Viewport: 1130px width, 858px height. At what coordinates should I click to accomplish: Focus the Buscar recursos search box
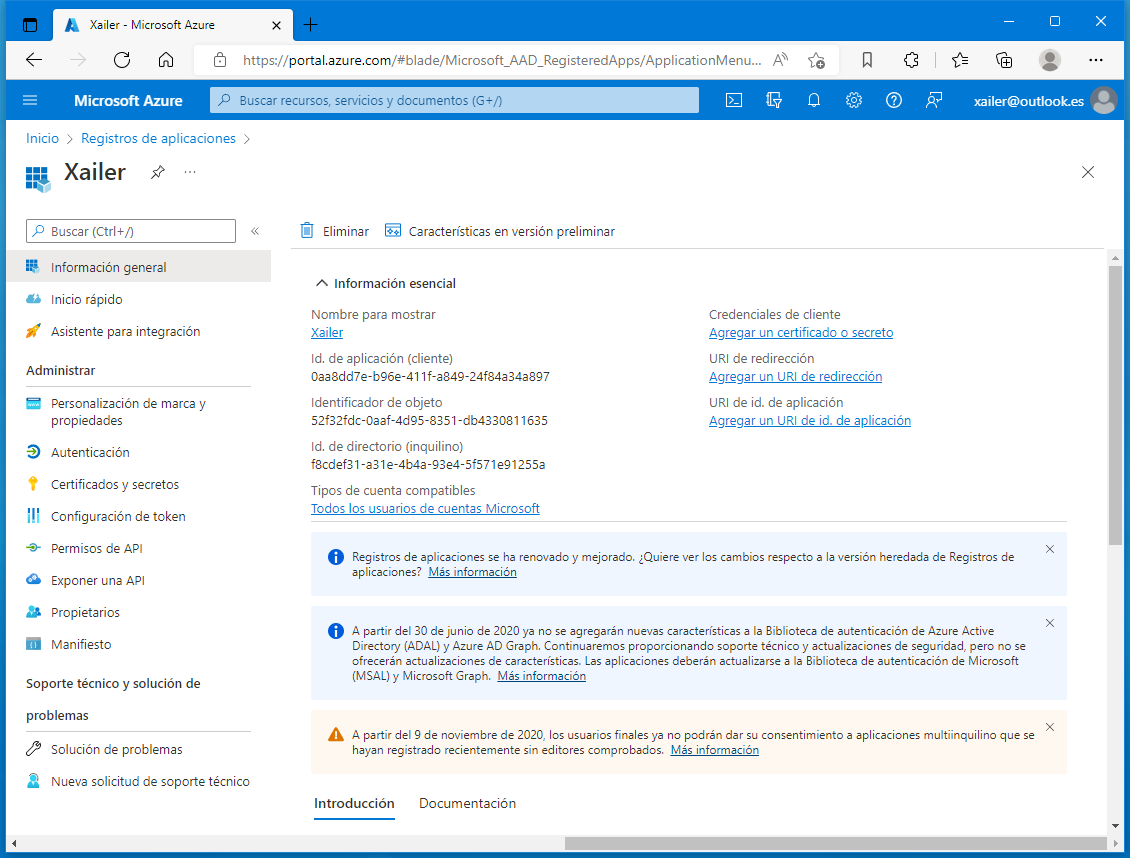454,100
